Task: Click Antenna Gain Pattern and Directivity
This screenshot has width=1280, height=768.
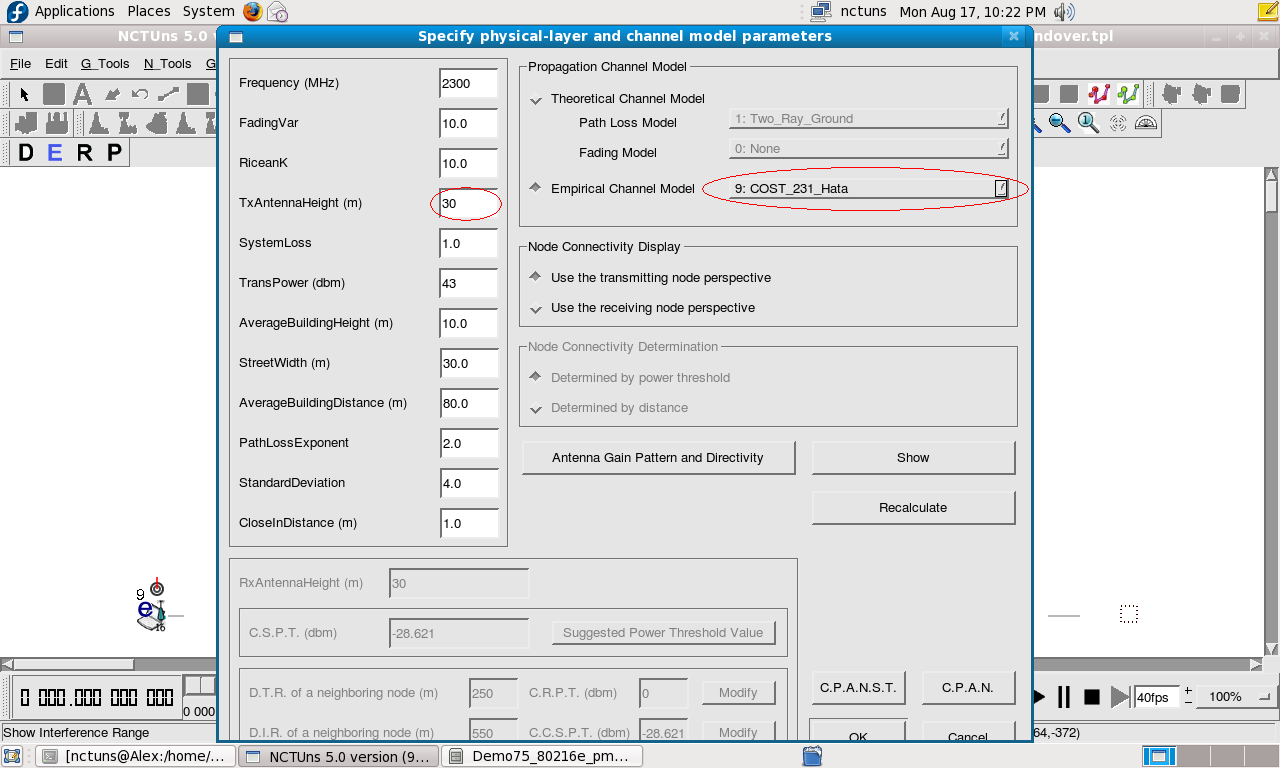Action: point(658,458)
